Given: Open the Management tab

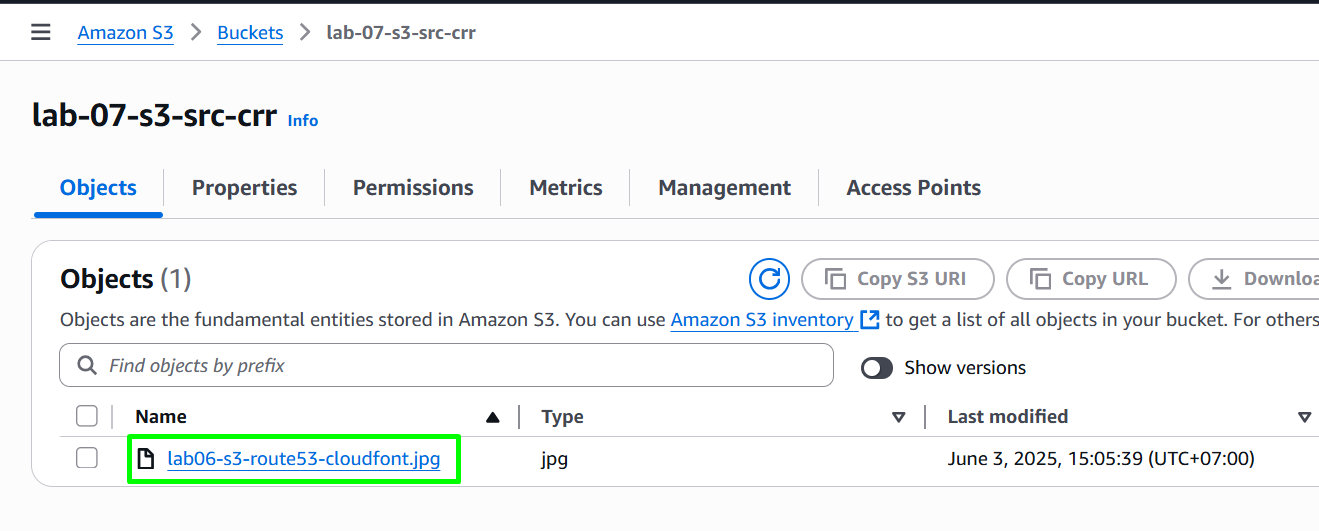Looking at the screenshot, I should click(x=724, y=188).
